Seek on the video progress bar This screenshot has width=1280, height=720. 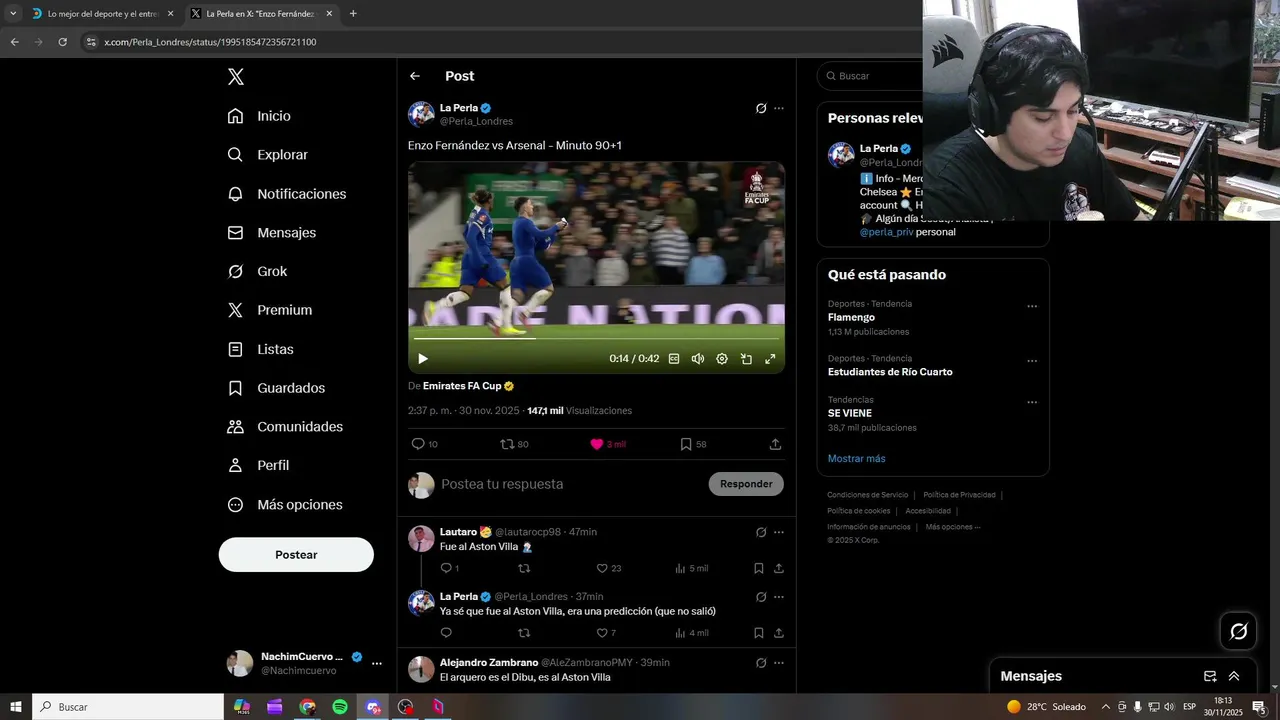pos(596,339)
